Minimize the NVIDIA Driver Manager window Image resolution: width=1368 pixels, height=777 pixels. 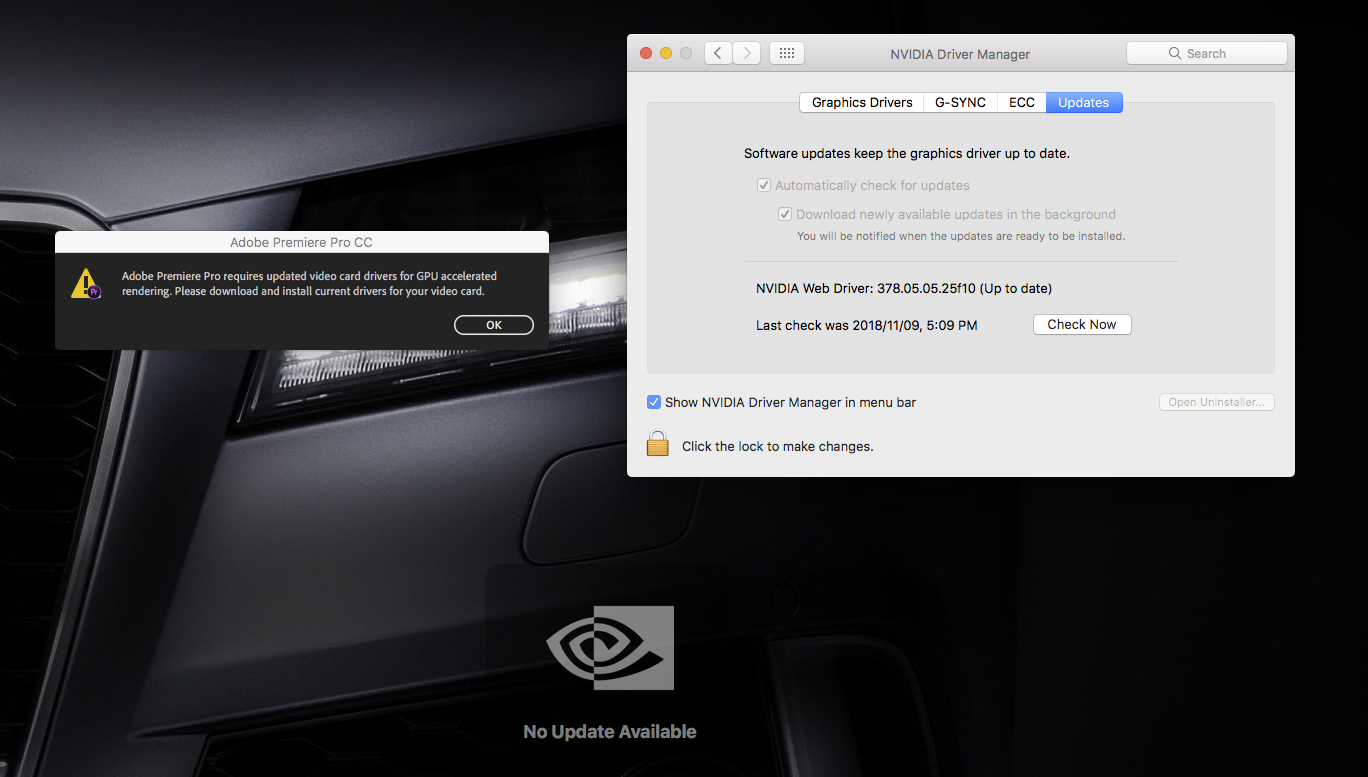666,54
